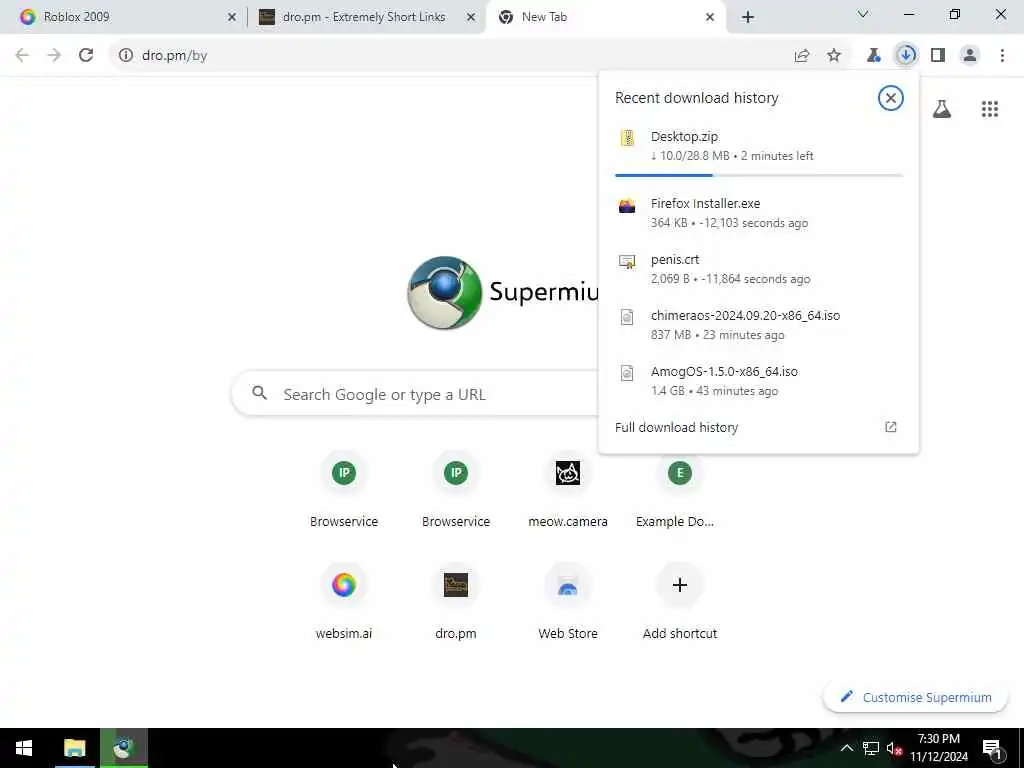Click the Desktop.zip archive file icon

627,138
